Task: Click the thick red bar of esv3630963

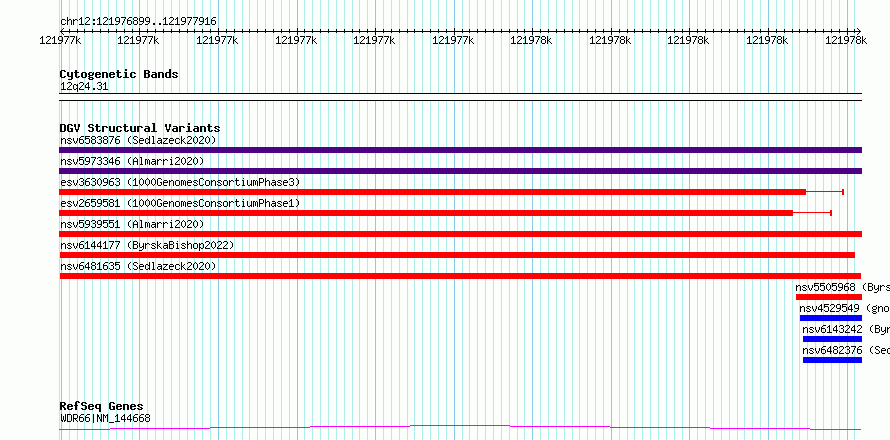Action: click(x=433, y=192)
